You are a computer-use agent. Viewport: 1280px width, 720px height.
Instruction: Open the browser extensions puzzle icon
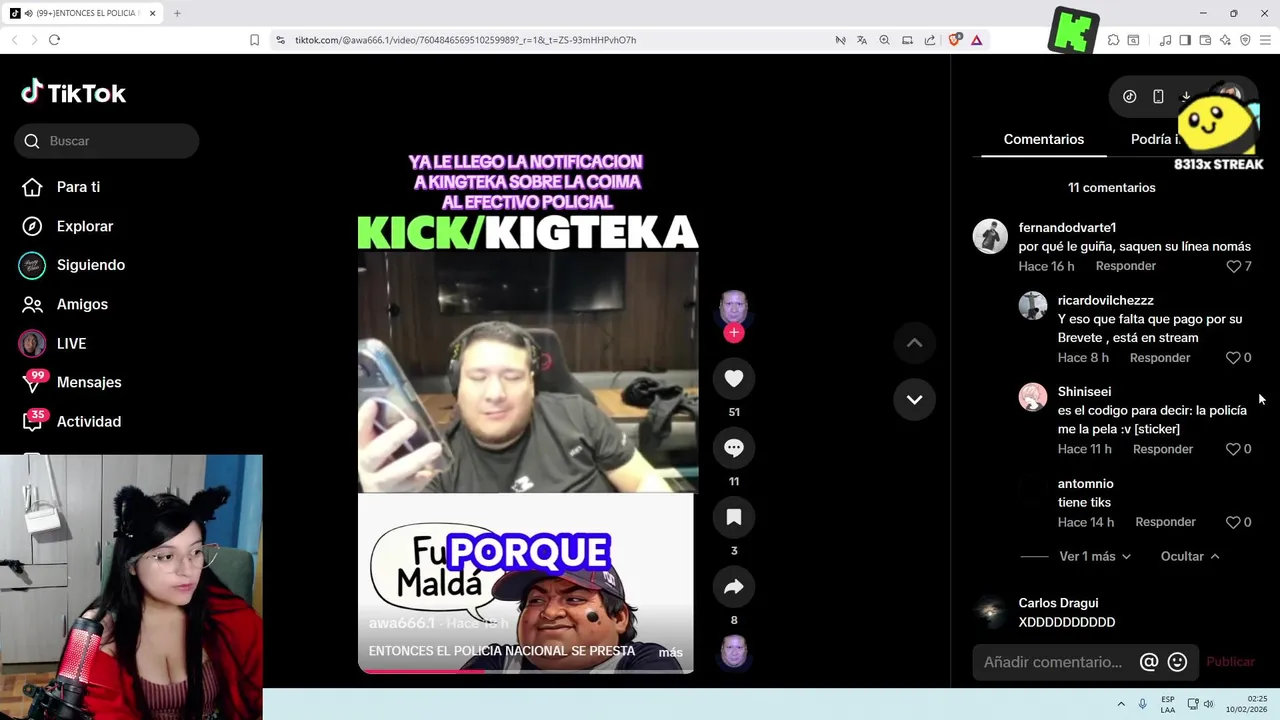click(1113, 40)
